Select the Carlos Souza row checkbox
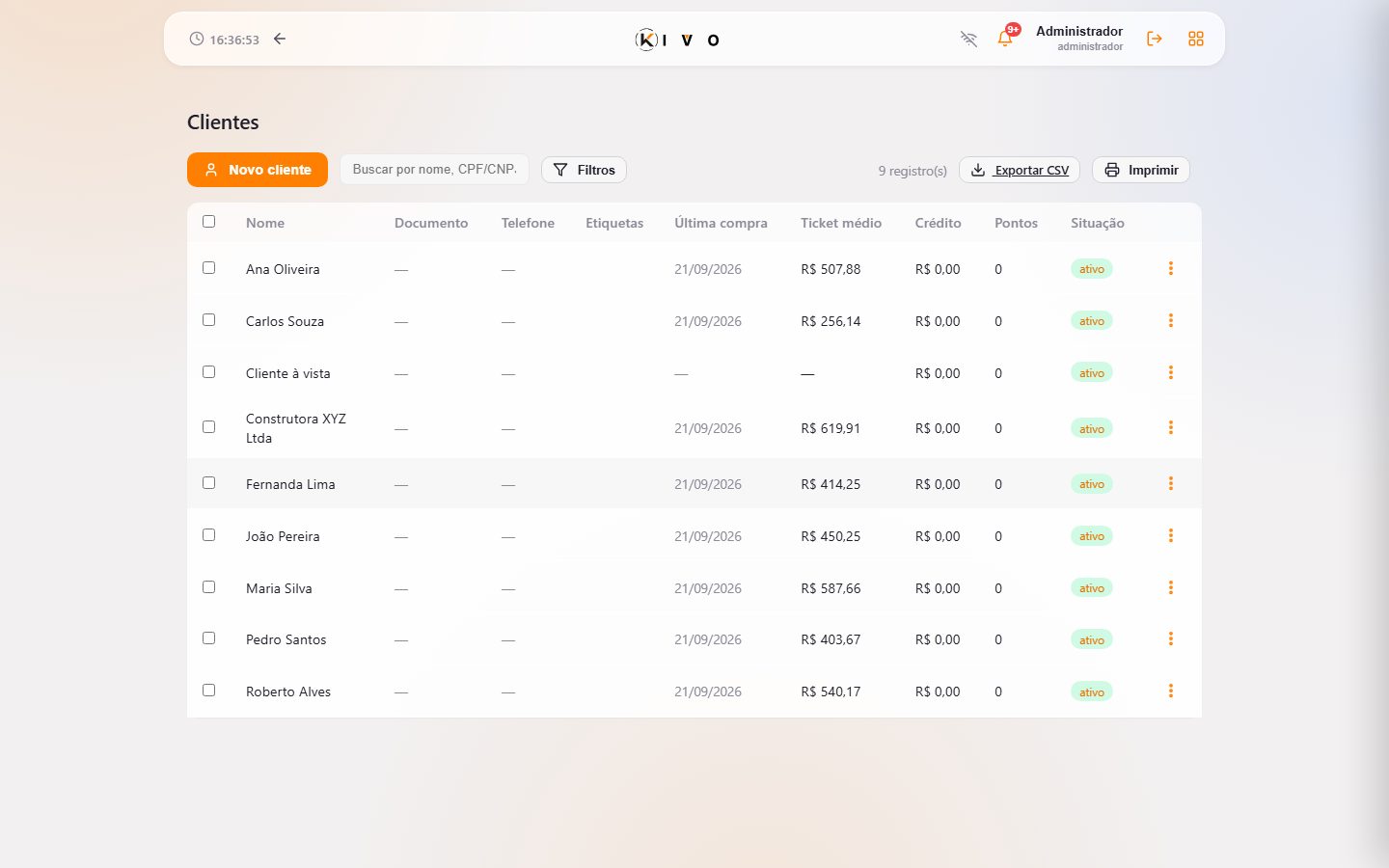This screenshot has width=1389, height=868. (x=208, y=319)
